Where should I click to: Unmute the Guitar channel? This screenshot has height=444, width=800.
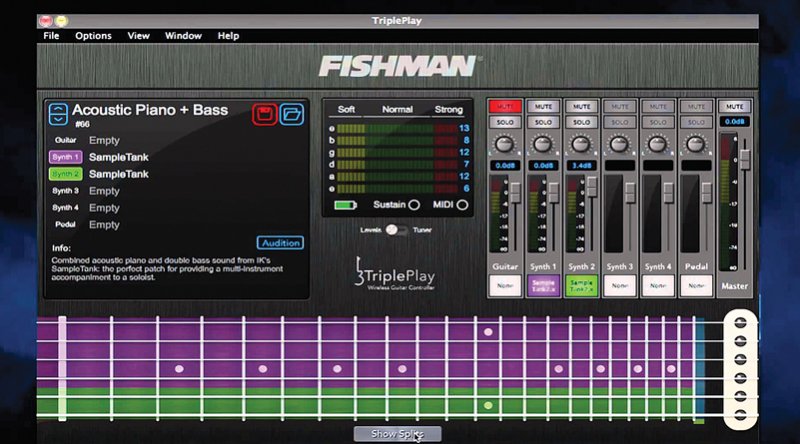(x=503, y=105)
